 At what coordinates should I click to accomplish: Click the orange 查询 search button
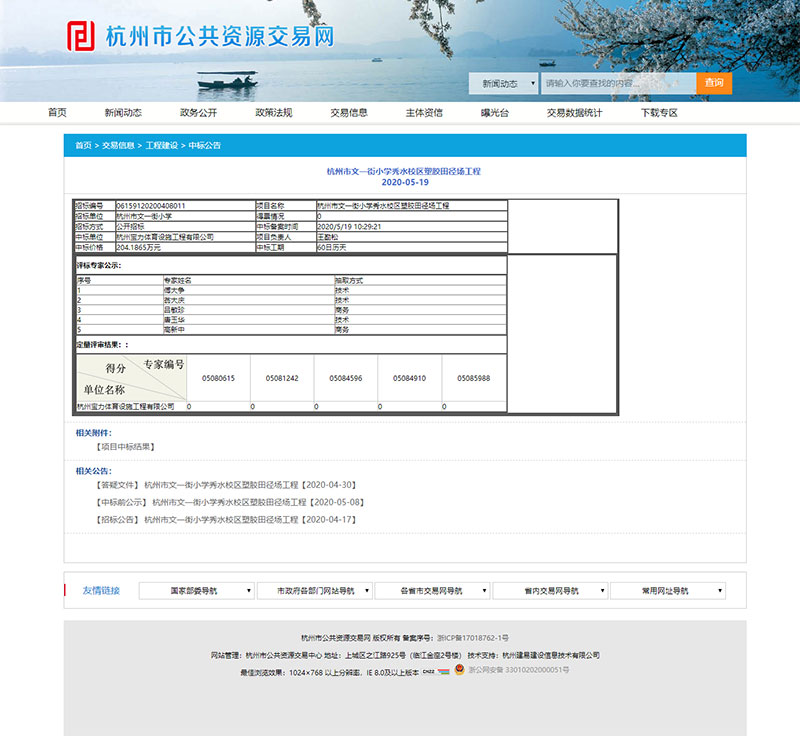(x=714, y=81)
